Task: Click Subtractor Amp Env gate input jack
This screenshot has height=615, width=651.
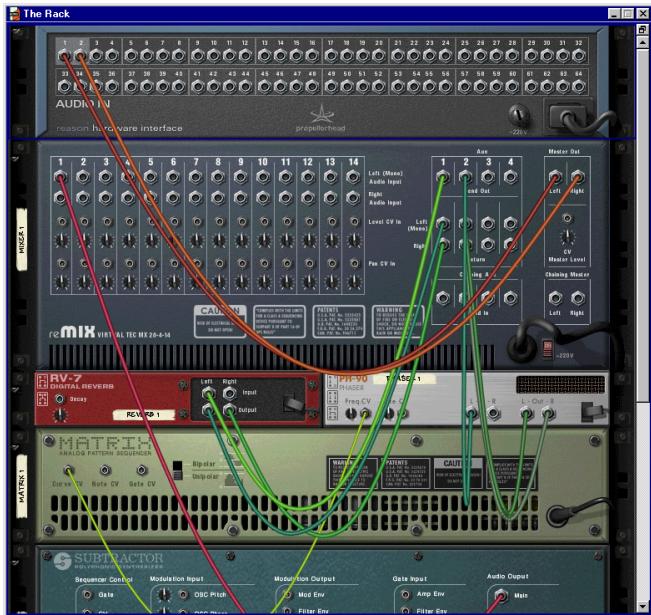Action: (406, 595)
